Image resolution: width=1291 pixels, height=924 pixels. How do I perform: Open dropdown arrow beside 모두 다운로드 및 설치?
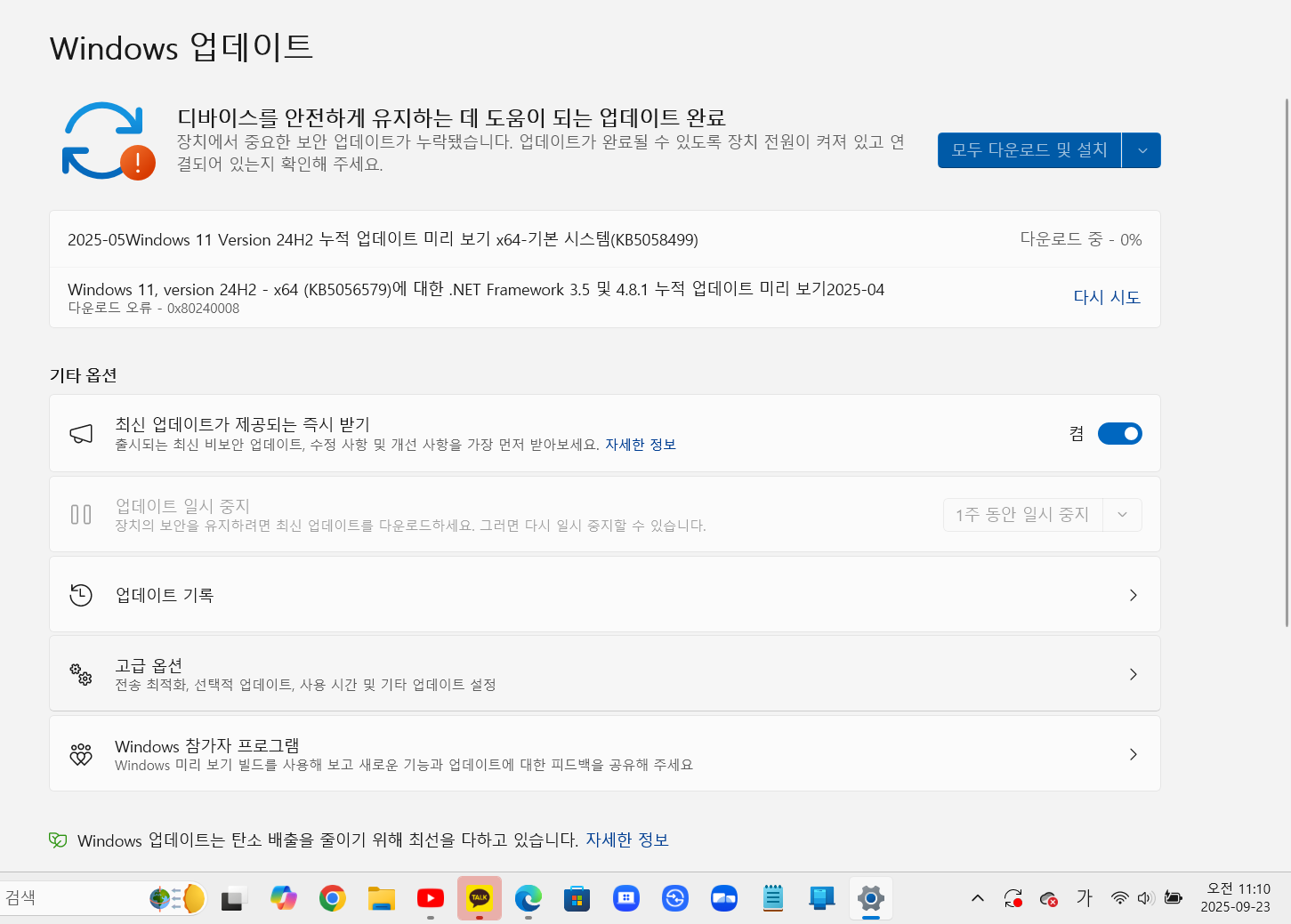coord(1142,150)
